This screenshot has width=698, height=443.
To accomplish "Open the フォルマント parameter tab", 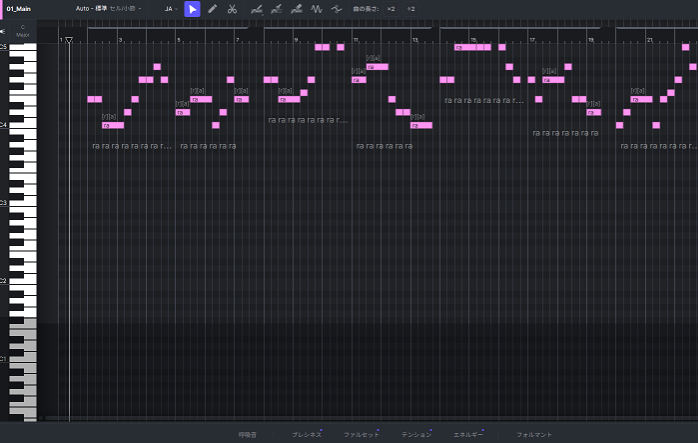I will pyautogui.click(x=534, y=435).
